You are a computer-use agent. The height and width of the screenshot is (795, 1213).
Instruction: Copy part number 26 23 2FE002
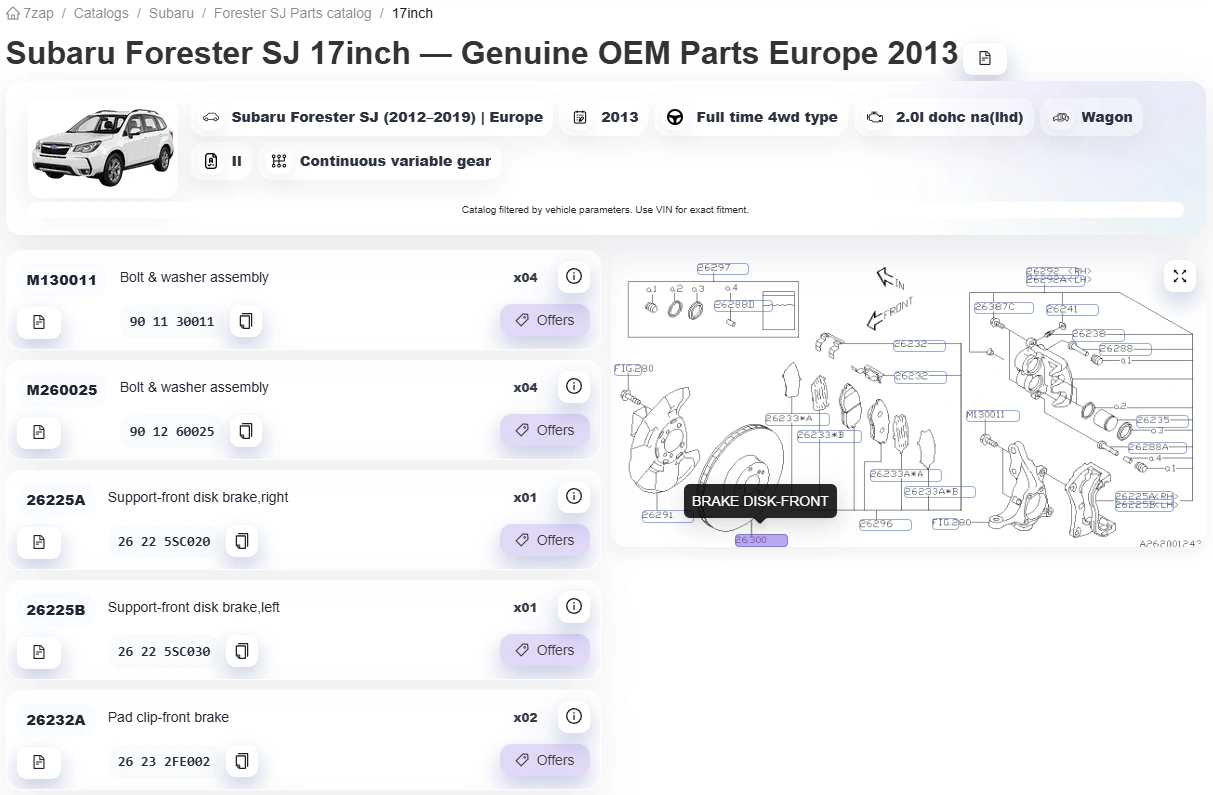tap(241, 762)
